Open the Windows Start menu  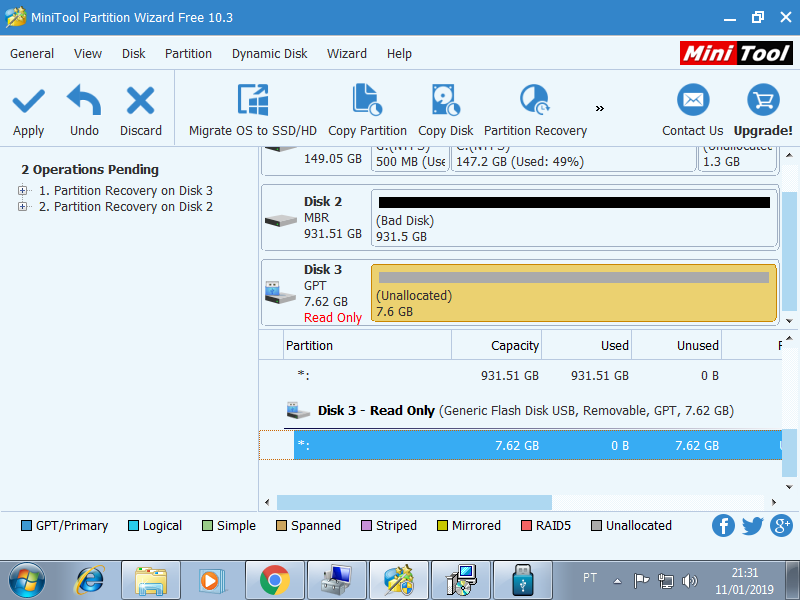point(27,580)
